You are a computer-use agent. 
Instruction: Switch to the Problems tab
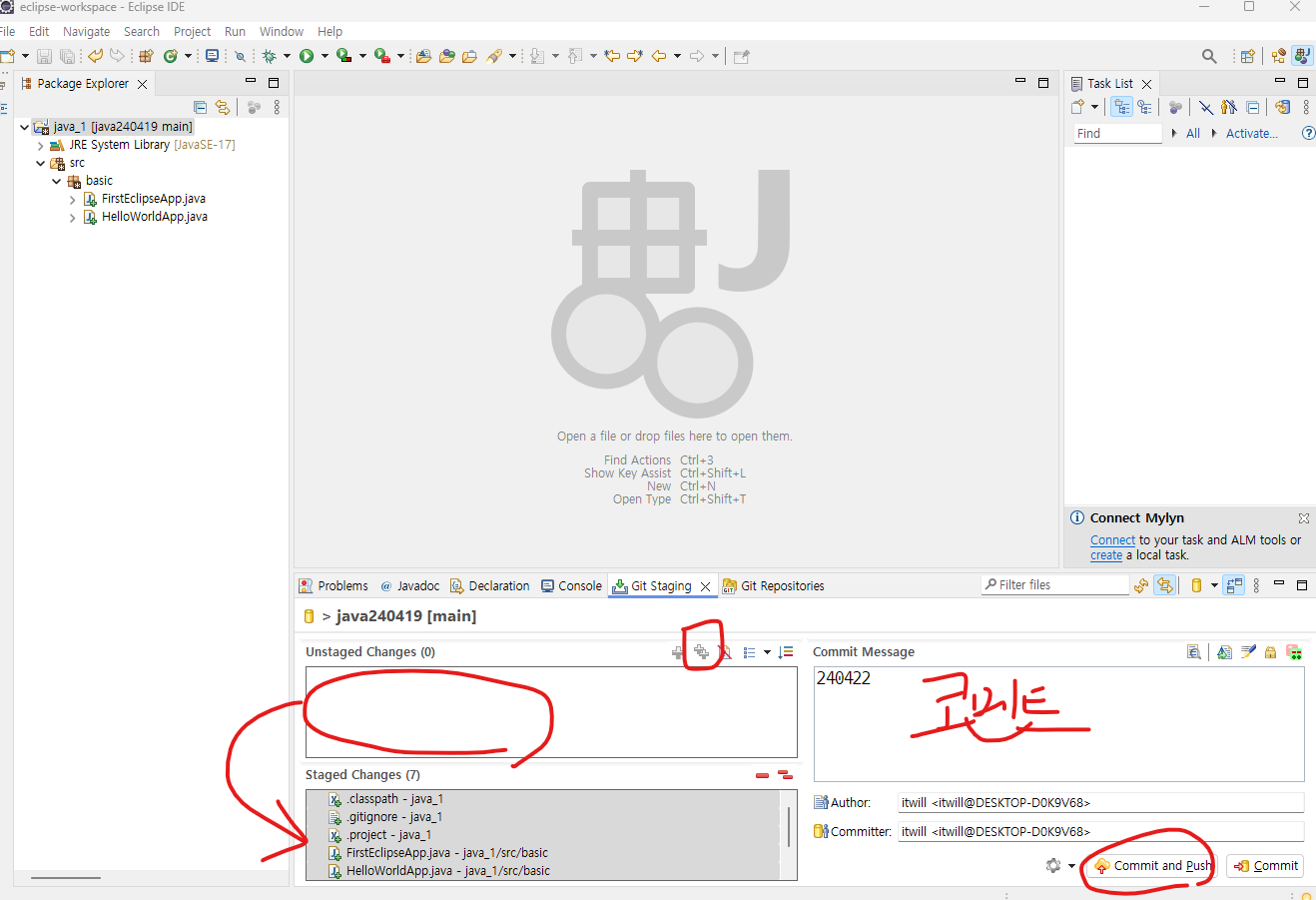pyautogui.click(x=333, y=586)
